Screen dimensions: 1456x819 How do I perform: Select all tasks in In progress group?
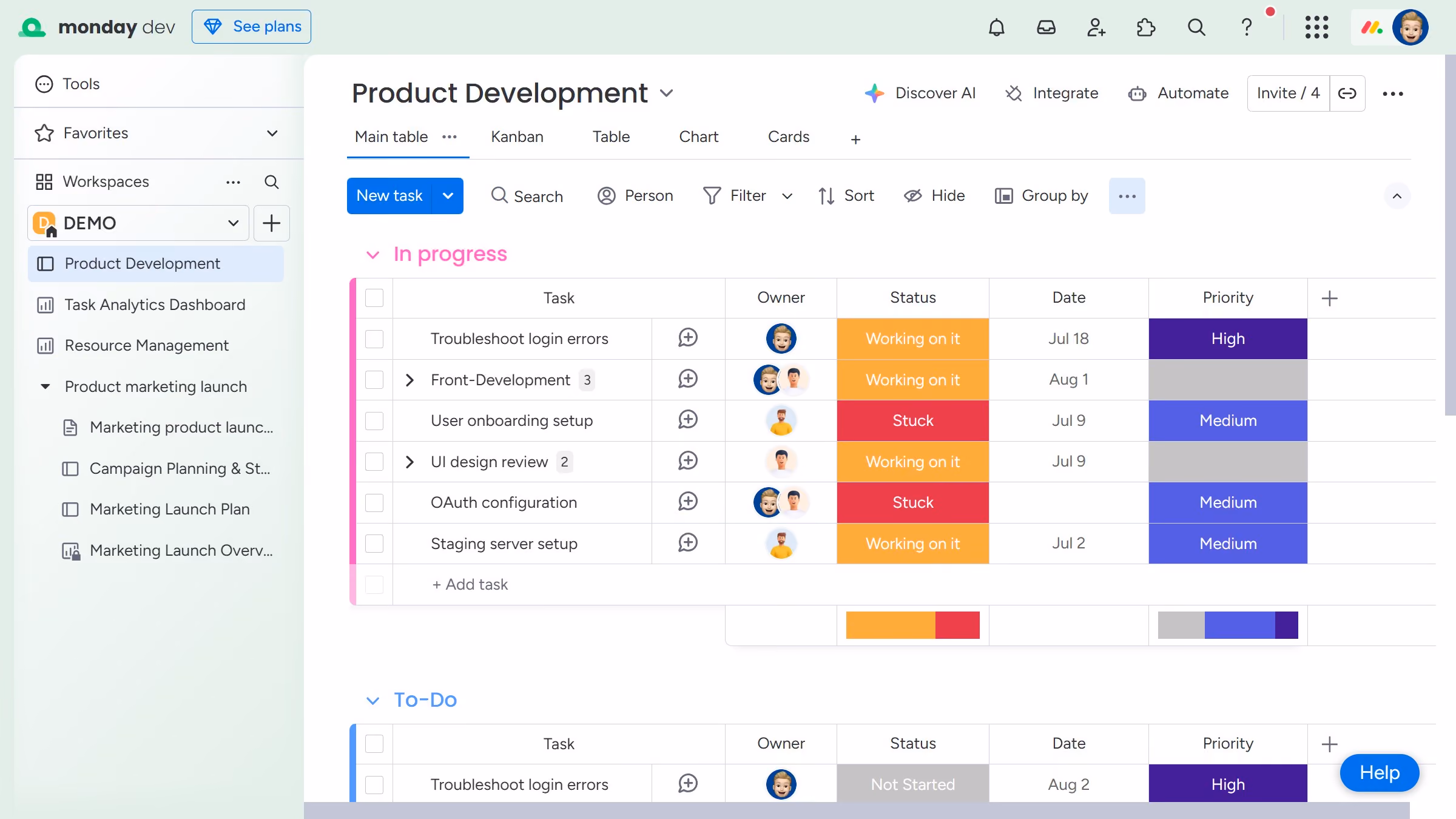[374, 298]
